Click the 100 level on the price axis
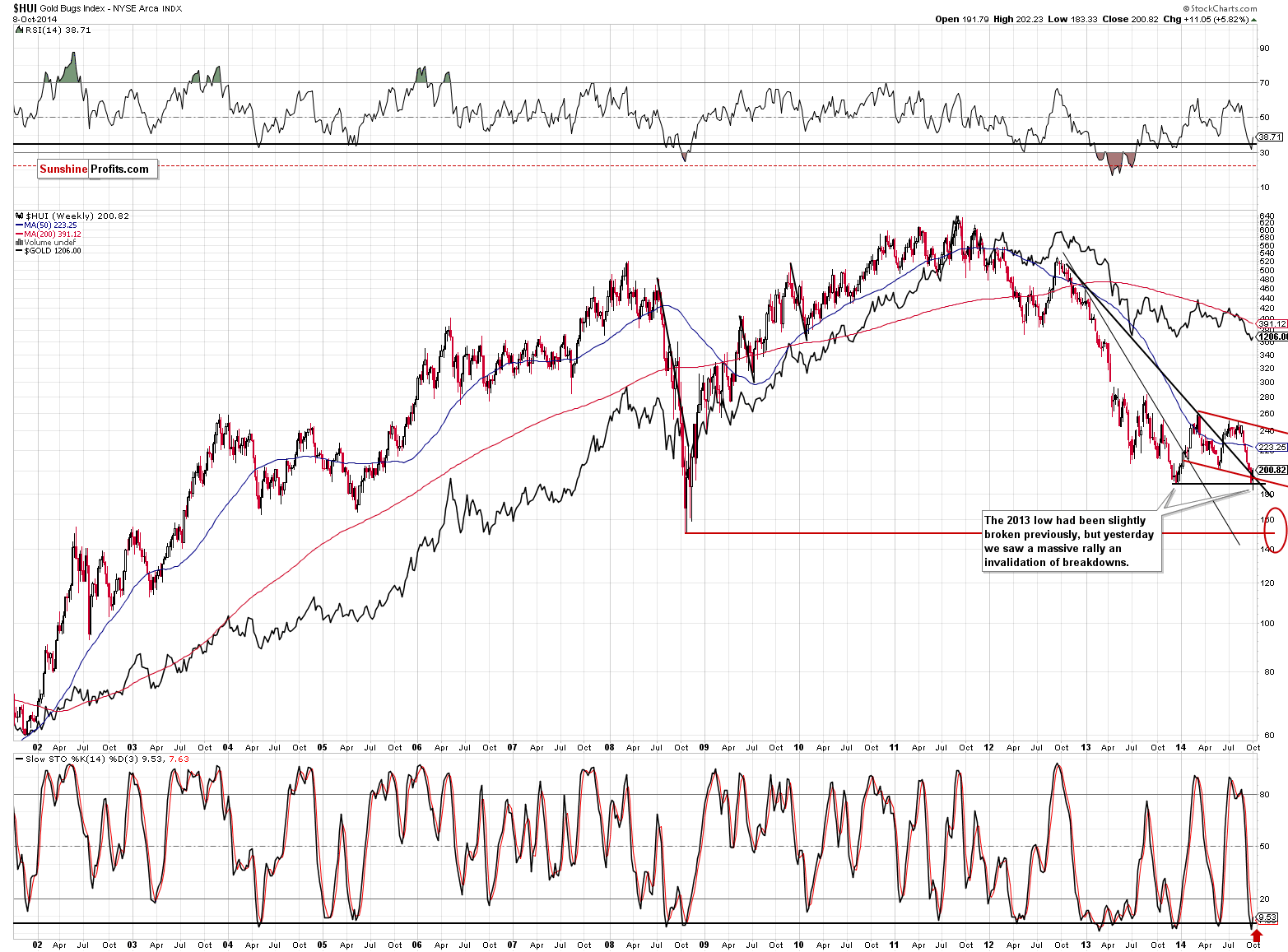Screen dimensions: 1288x952 tap(1267, 623)
